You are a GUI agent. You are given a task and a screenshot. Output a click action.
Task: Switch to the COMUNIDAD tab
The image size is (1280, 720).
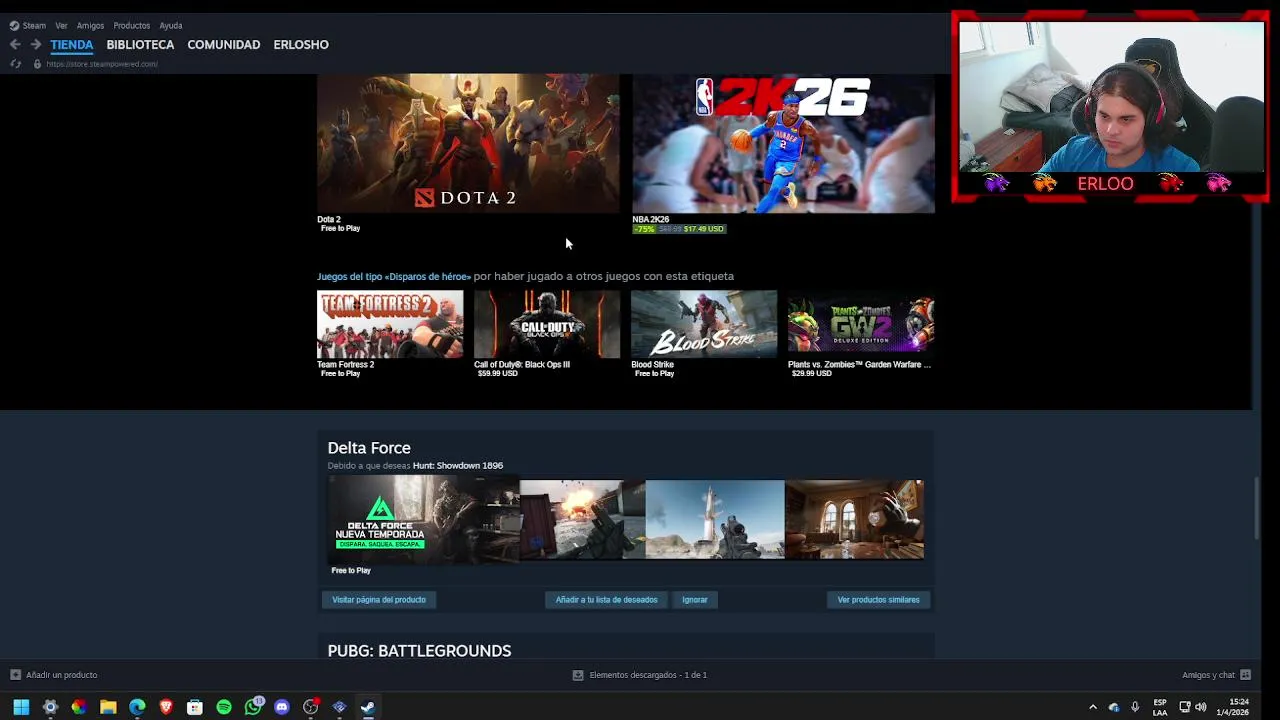224,45
